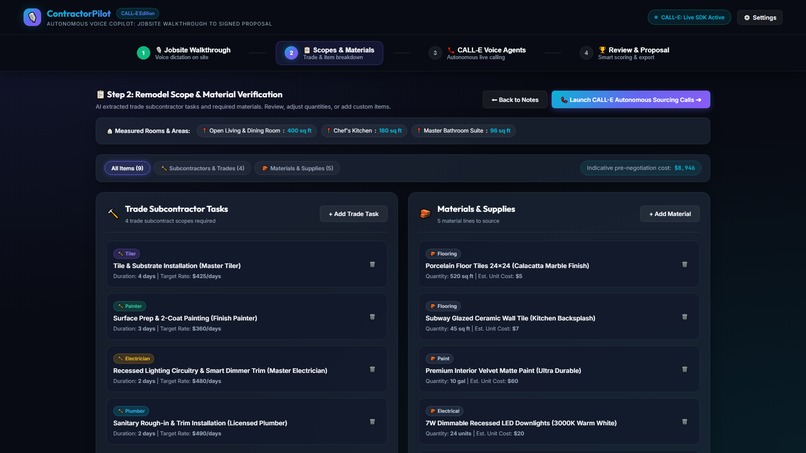Click 'Premium Interior Velvet Matte Paint' title

(503, 371)
